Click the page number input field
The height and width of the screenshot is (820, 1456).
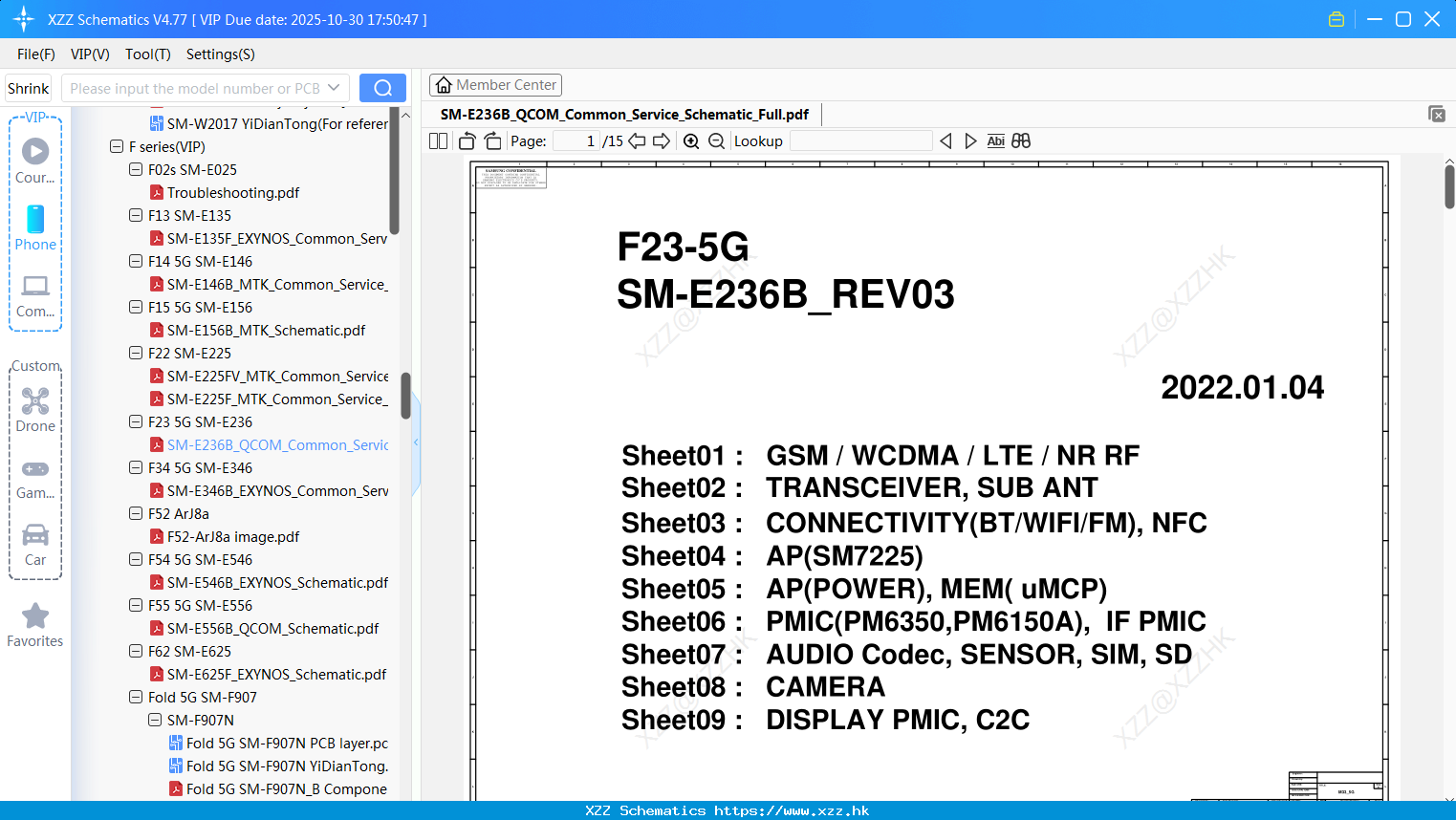pos(576,141)
